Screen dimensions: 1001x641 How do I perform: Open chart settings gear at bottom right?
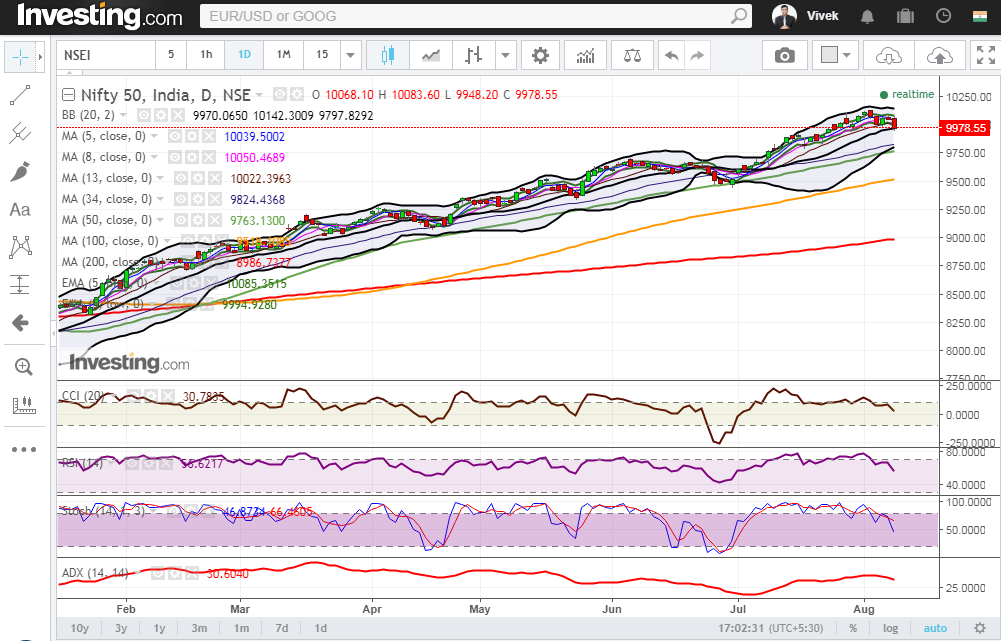(x=979, y=628)
